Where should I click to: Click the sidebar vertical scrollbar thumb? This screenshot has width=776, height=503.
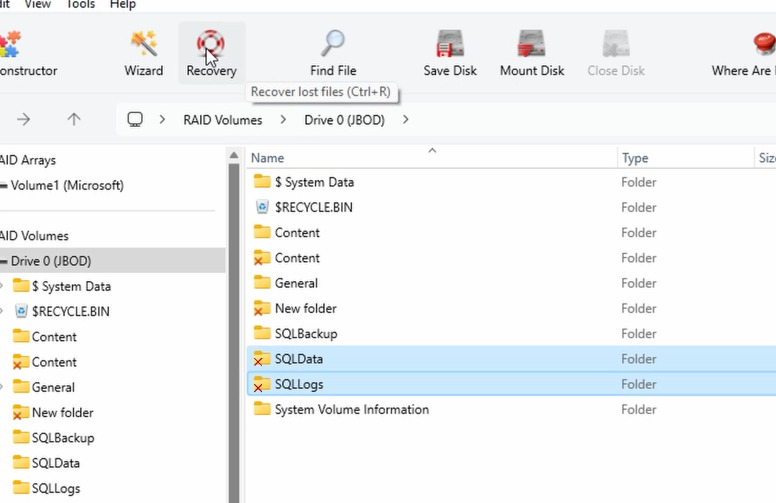(x=234, y=333)
